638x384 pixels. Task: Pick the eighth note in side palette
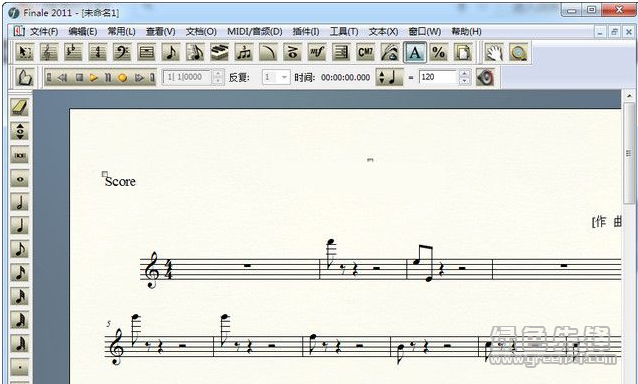[x=20, y=250]
